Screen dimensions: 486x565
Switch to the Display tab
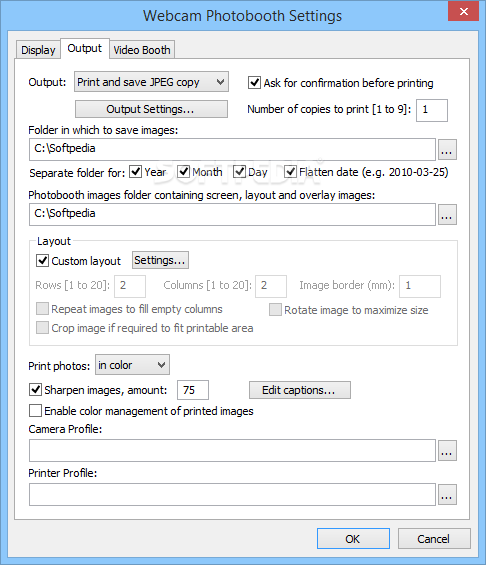[38, 50]
